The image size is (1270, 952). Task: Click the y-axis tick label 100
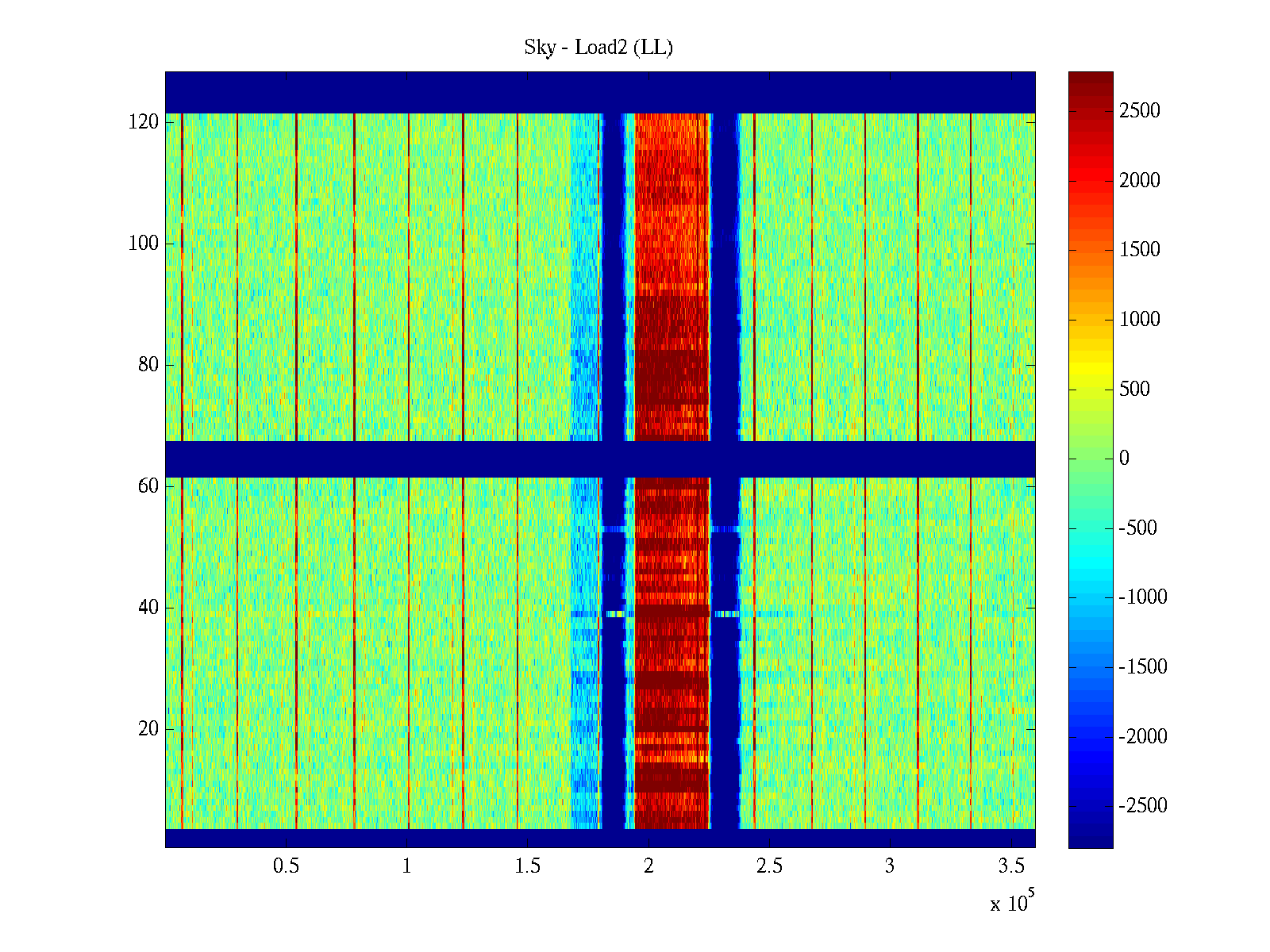point(144,244)
